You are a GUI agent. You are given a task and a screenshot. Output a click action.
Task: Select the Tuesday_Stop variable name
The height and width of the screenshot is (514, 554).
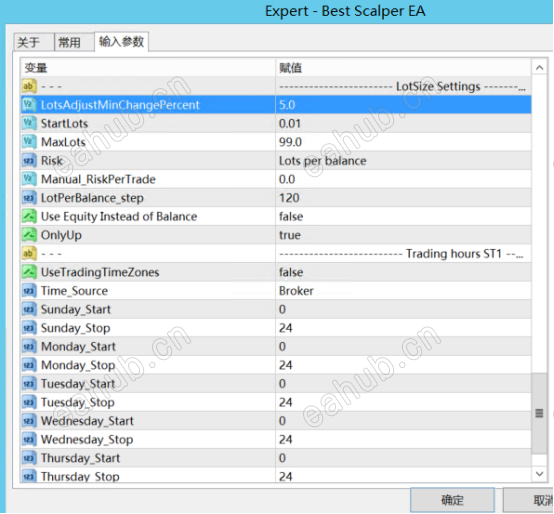click(x=78, y=402)
